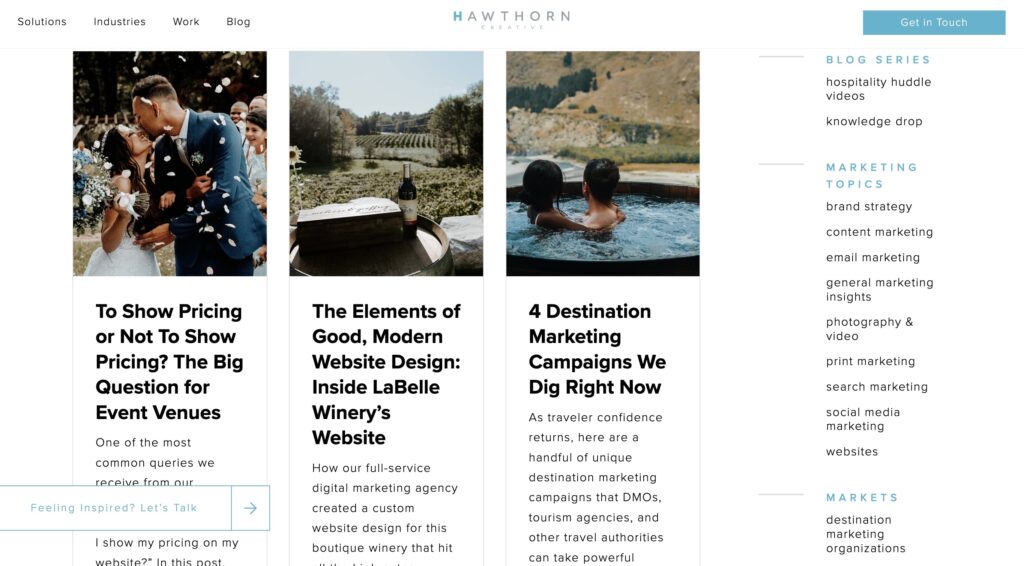
Task: Click the Get in Touch button
Action: click(x=934, y=22)
